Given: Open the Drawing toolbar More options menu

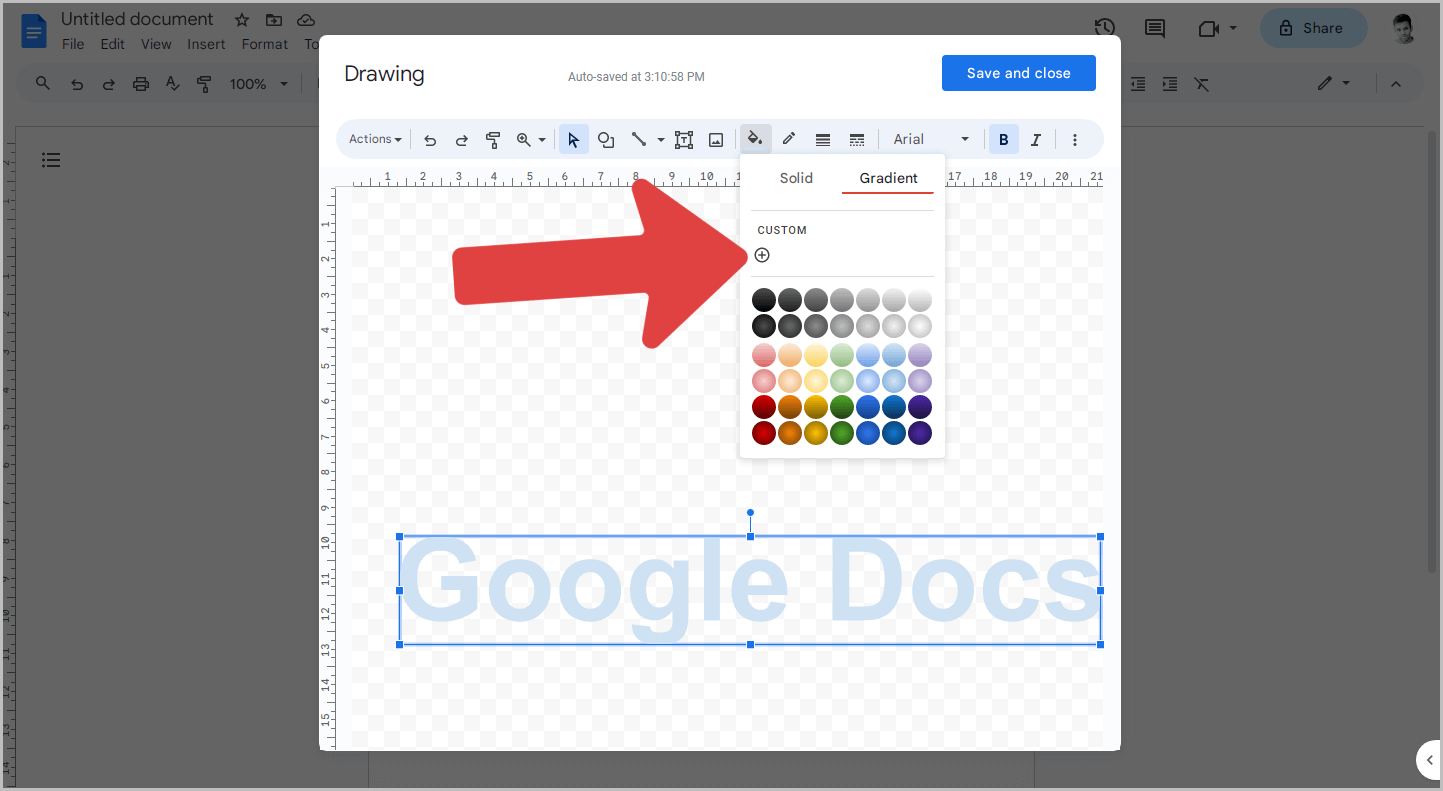Looking at the screenshot, I should [1075, 140].
